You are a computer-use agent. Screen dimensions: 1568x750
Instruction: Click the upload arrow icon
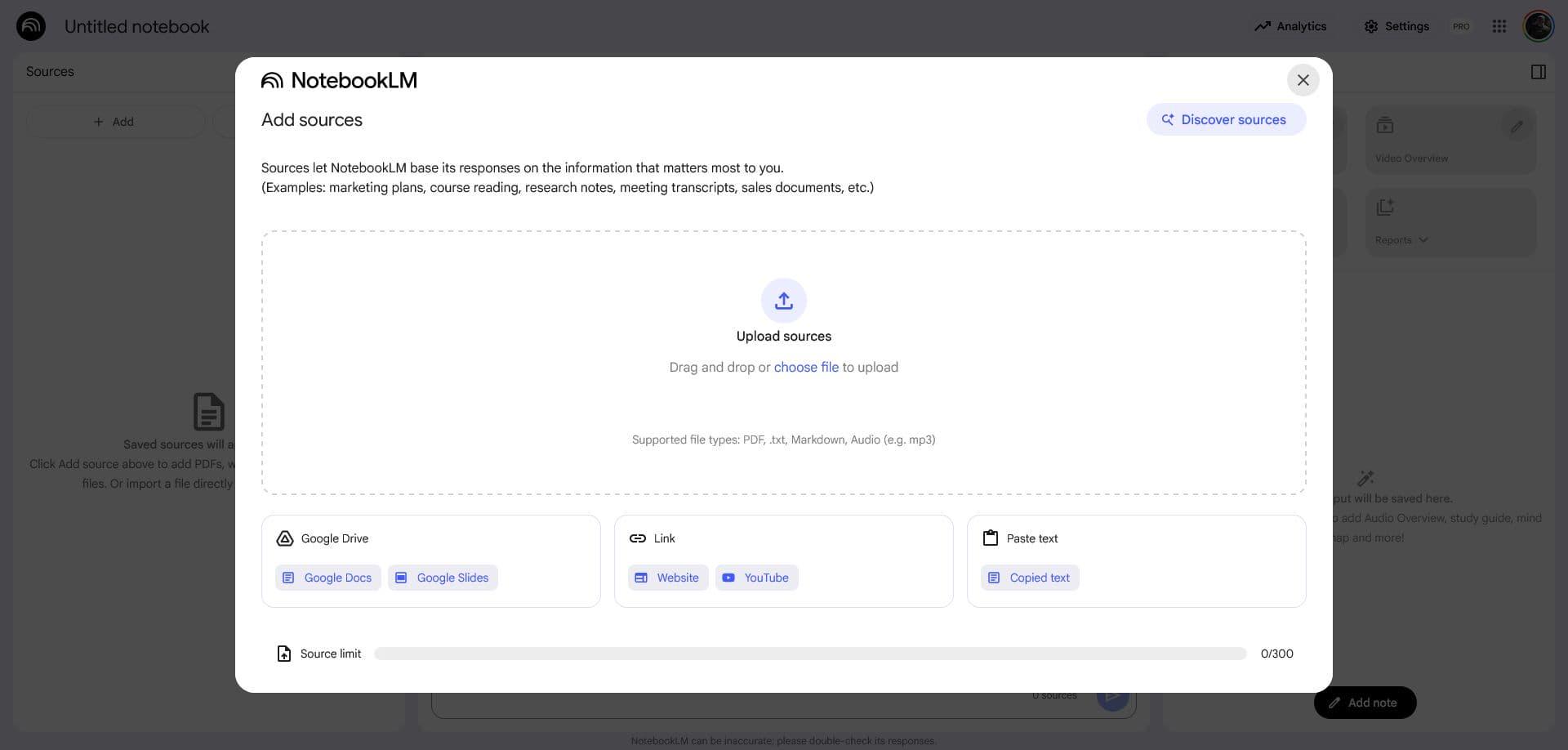point(783,301)
